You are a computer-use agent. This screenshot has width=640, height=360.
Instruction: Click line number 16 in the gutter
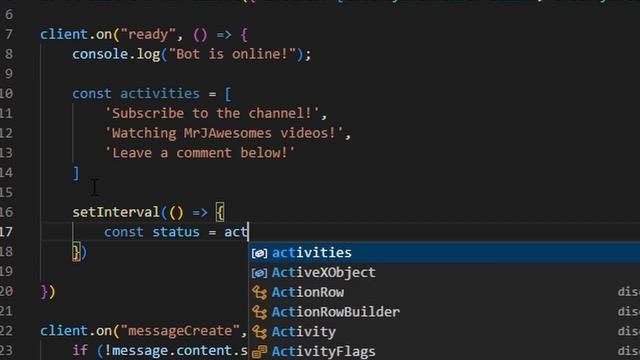tap(7, 212)
